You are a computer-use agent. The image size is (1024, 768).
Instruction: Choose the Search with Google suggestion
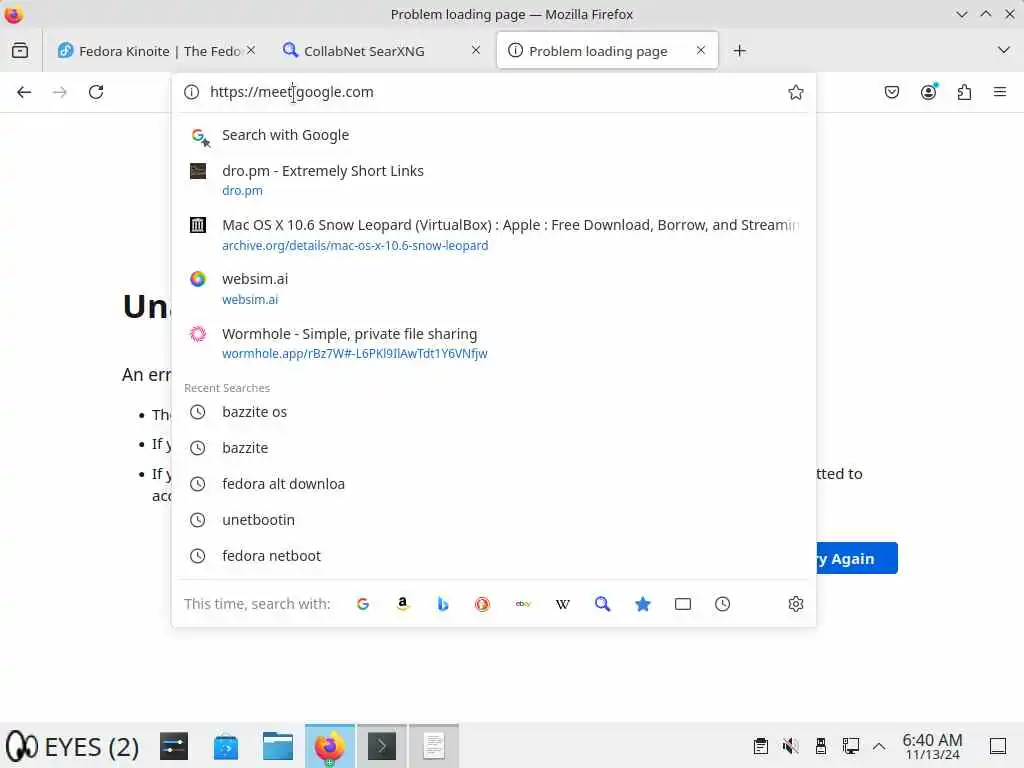[x=494, y=135]
